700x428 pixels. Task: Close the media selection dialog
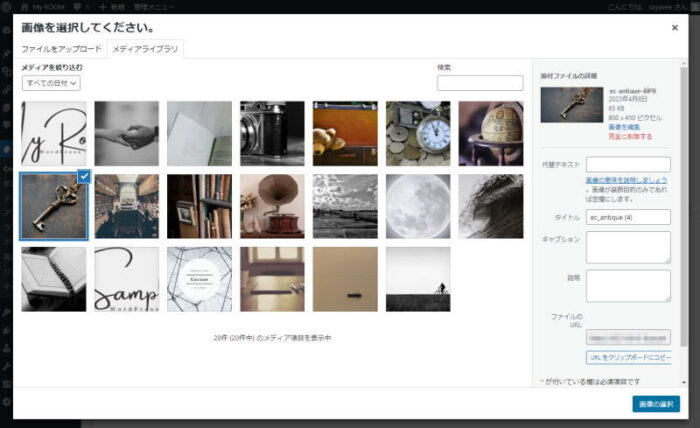(675, 28)
